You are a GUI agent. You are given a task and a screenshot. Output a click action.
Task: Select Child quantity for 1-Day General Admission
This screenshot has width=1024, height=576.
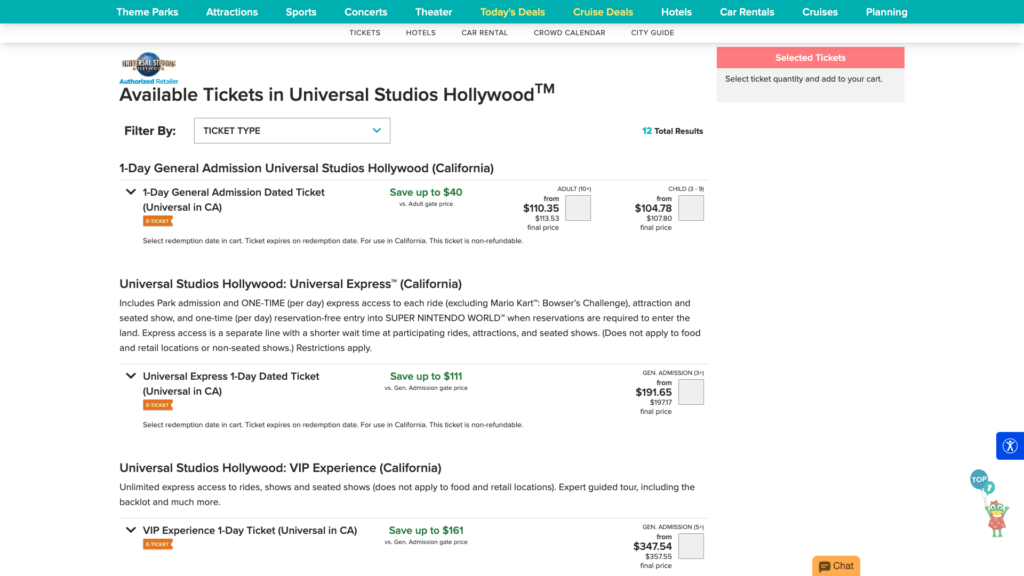[x=691, y=208]
